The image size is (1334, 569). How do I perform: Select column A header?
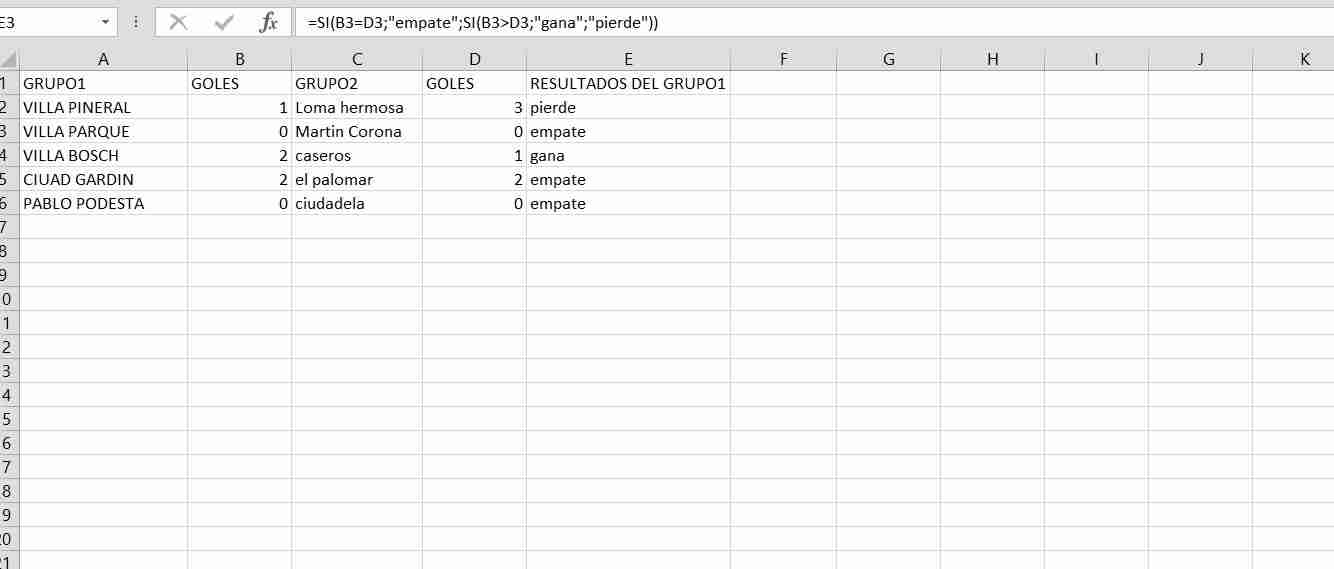point(103,59)
